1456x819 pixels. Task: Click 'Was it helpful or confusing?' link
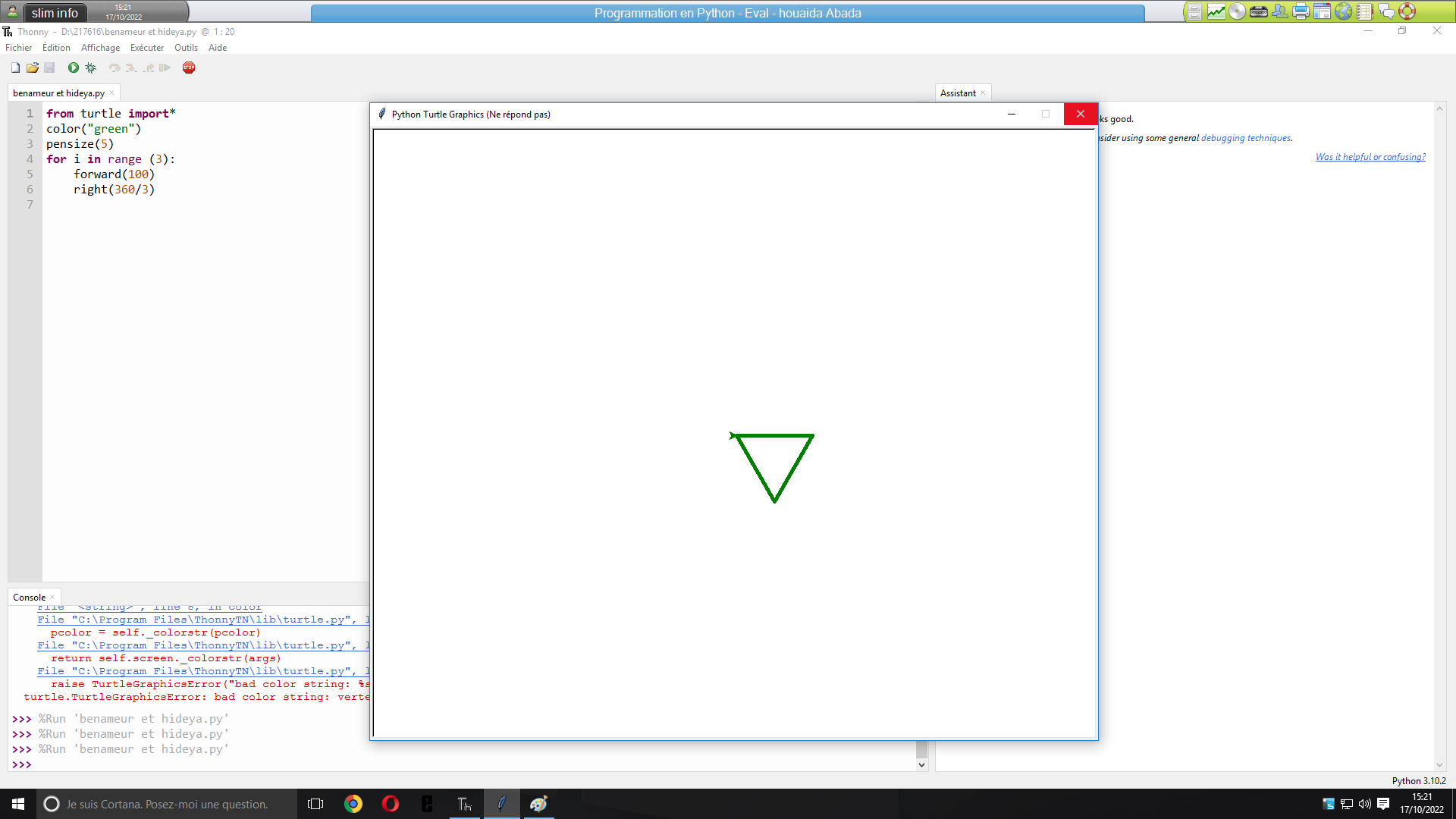(x=1370, y=157)
